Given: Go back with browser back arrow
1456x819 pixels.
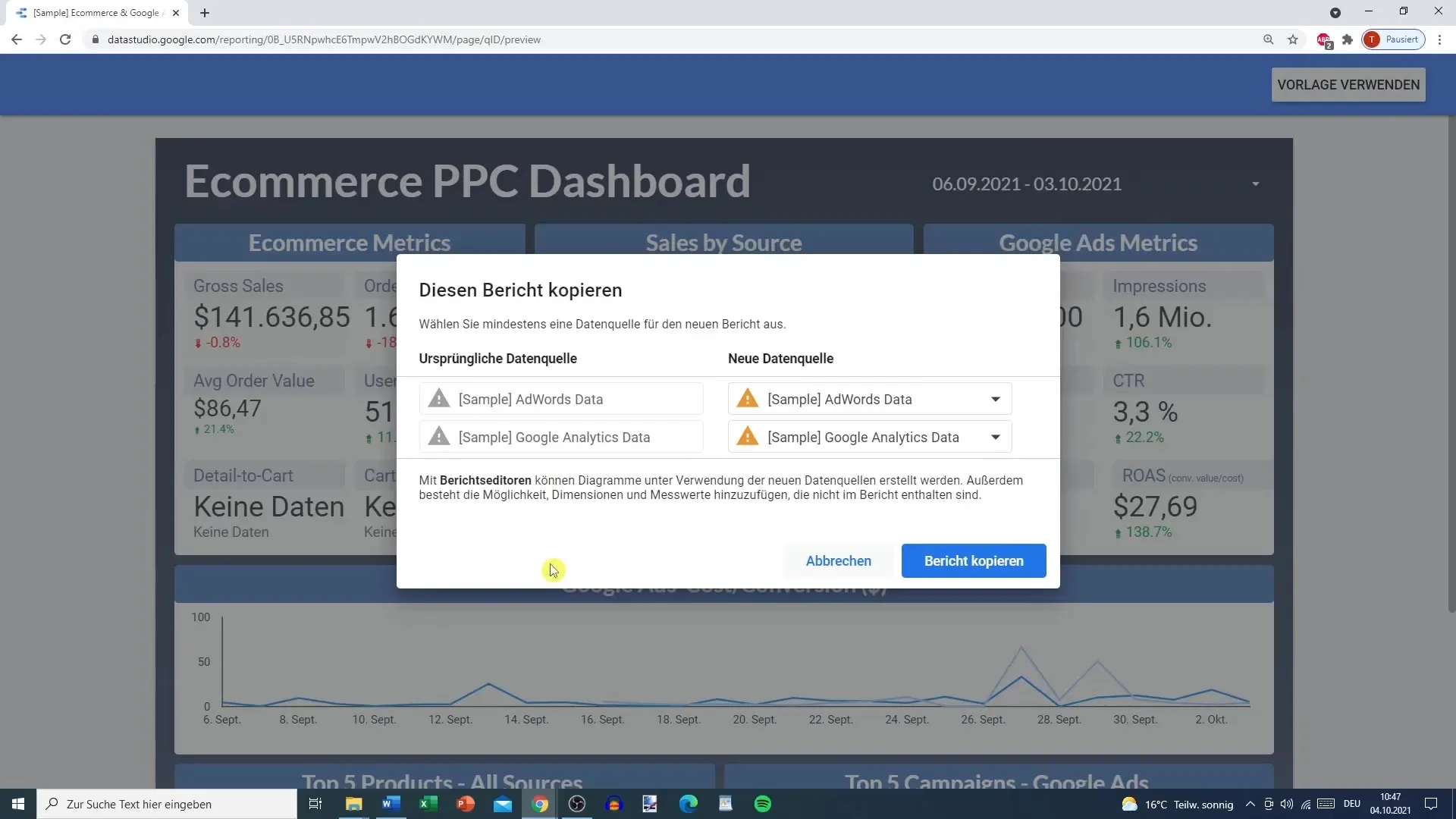Looking at the screenshot, I should click(x=17, y=39).
